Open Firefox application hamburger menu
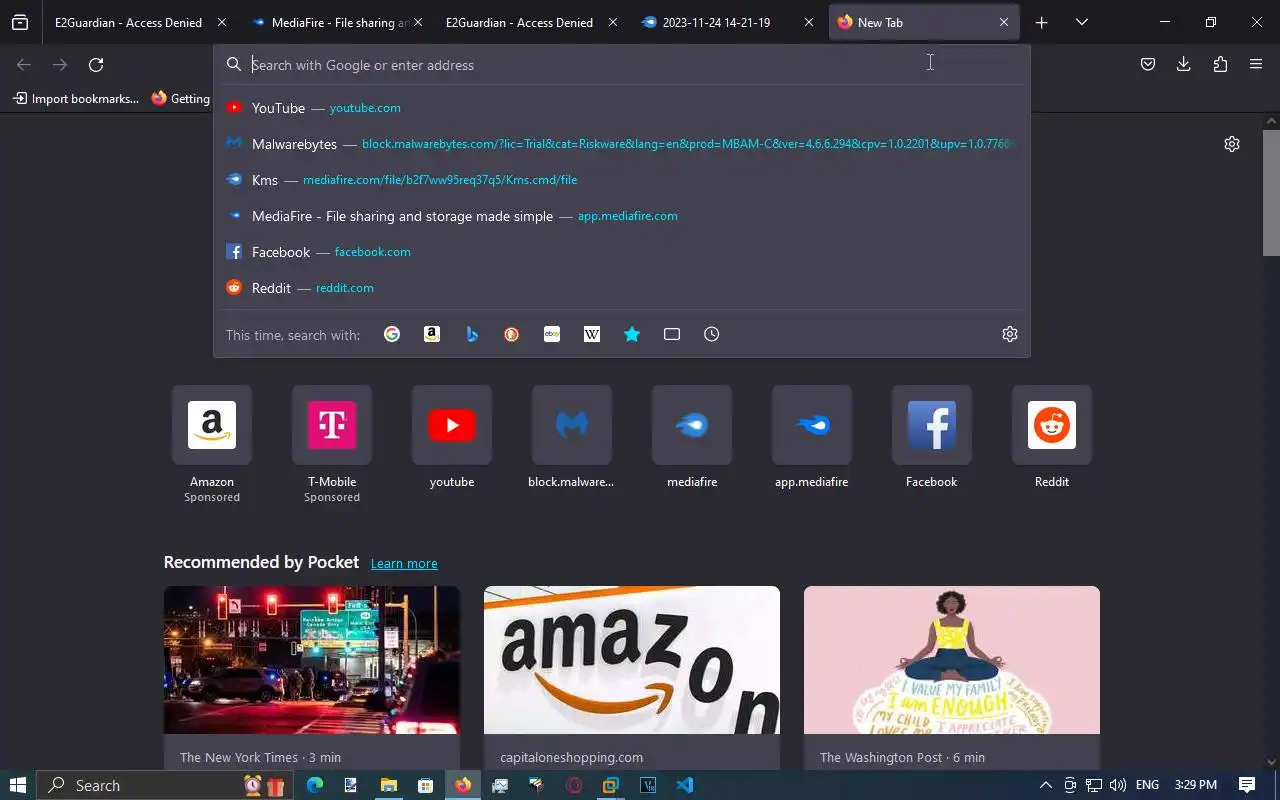Image resolution: width=1280 pixels, height=800 pixels. click(1256, 65)
